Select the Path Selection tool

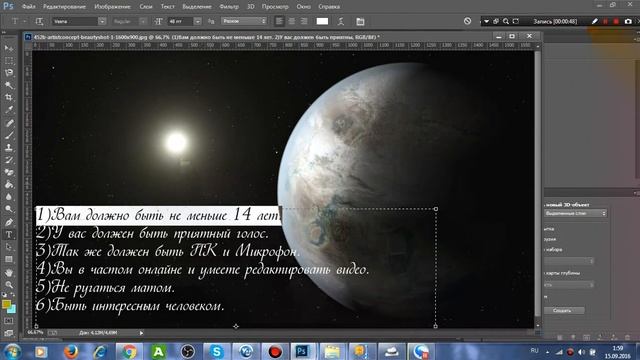[9, 247]
